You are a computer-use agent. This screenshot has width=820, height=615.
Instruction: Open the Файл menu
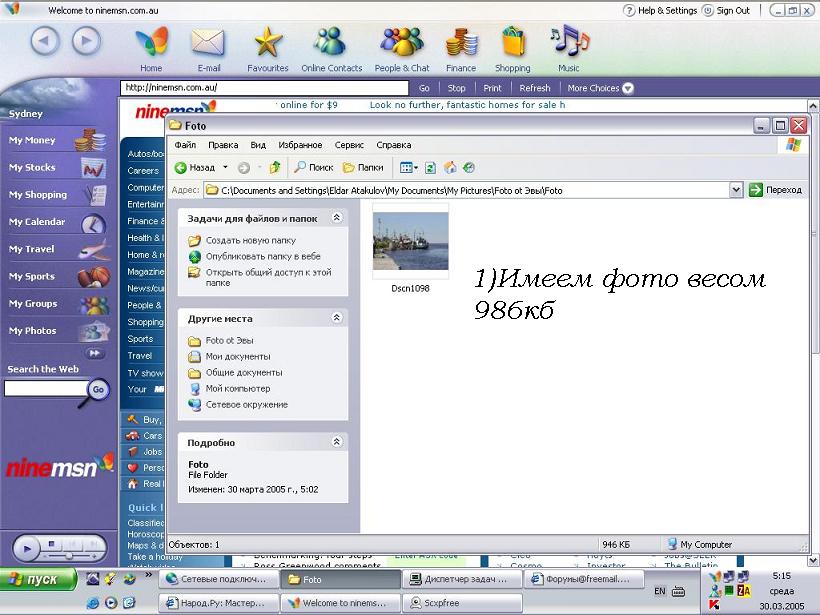(185, 145)
